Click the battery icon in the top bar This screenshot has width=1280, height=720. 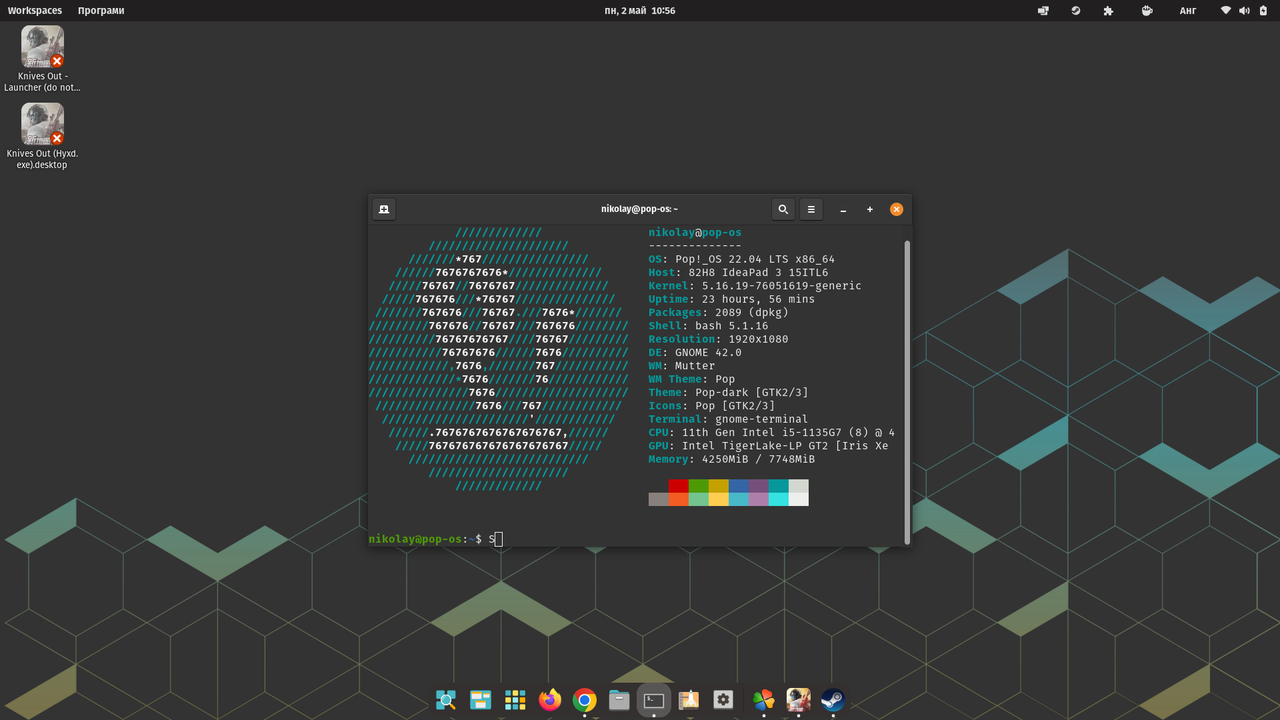[1262, 11]
